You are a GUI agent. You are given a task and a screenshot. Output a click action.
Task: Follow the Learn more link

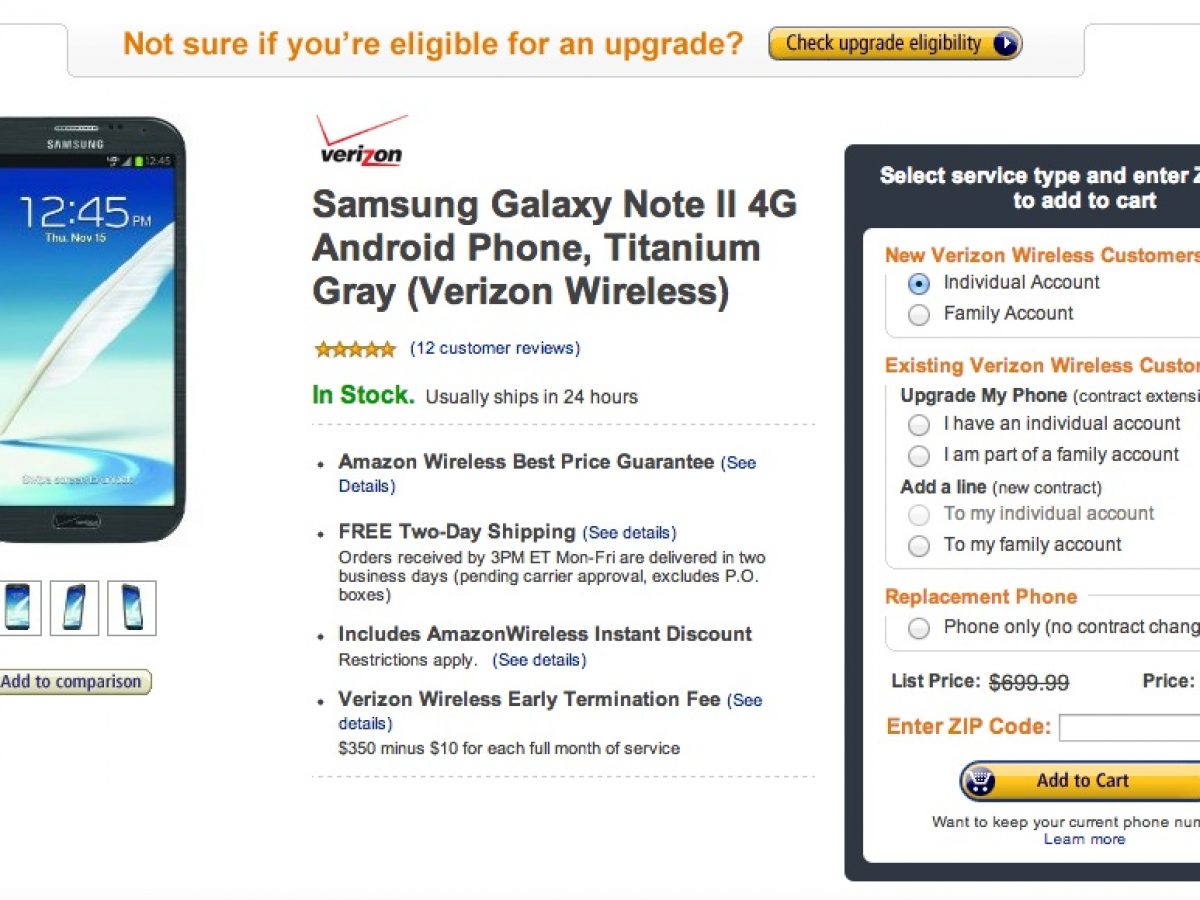[x=1084, y=839]
